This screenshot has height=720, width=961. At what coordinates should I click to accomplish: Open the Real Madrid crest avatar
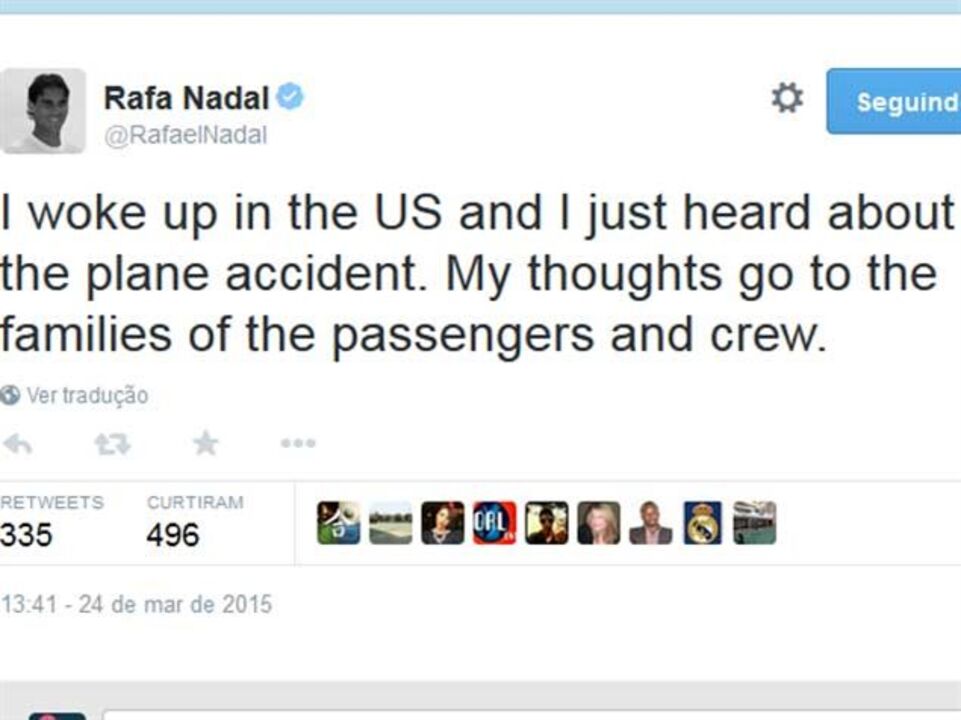pyautogui.click(x=703, y=523)
